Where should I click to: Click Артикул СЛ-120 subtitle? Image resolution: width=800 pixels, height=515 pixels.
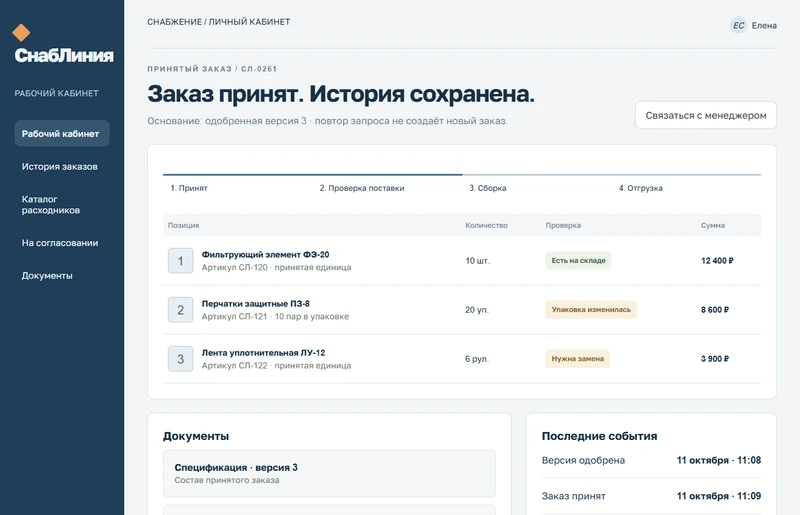click(x=276, y=267)
